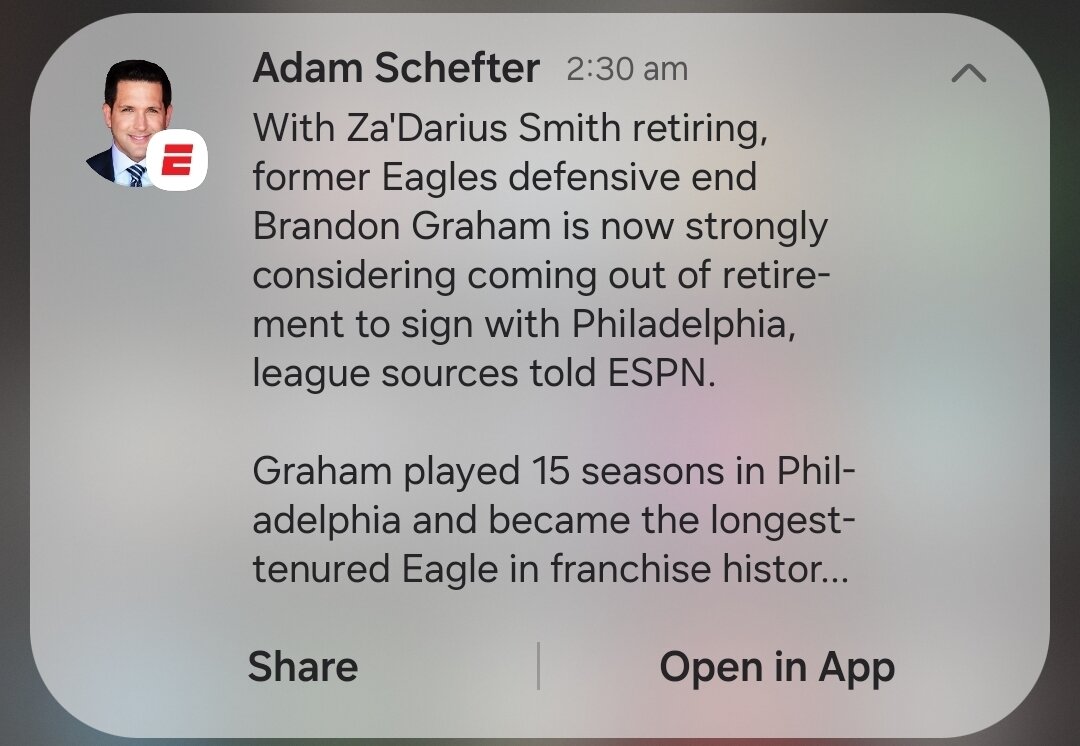Tap the sender name Adam Schefter

396,69
